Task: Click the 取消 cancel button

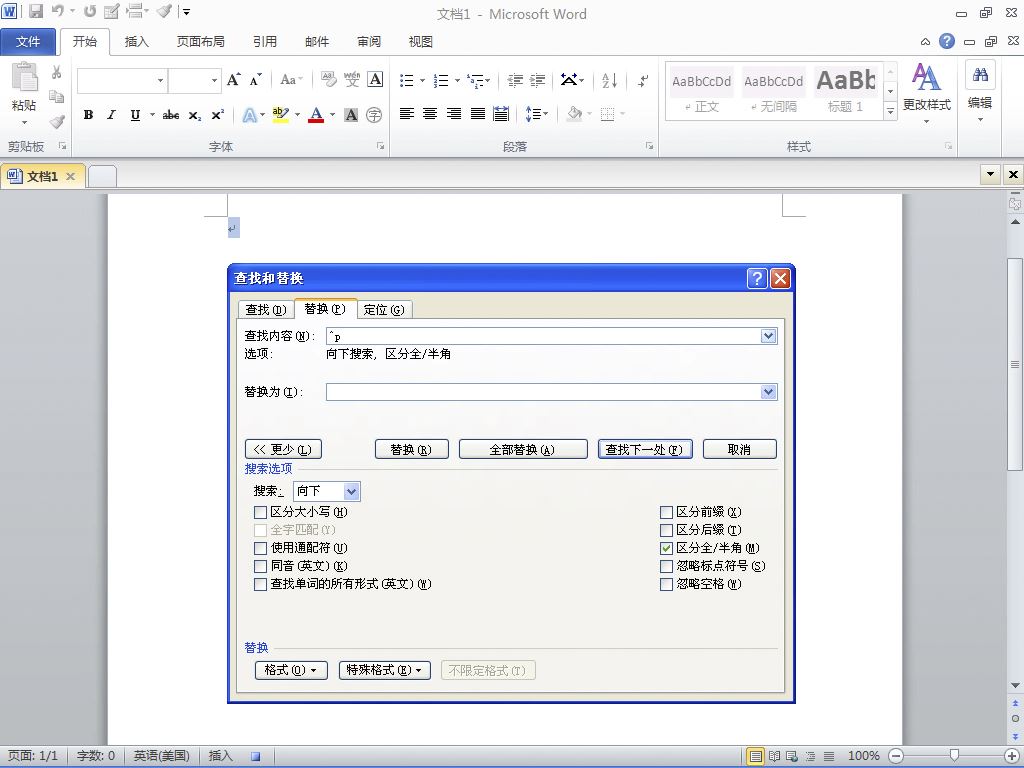Action: click(739, 449)
